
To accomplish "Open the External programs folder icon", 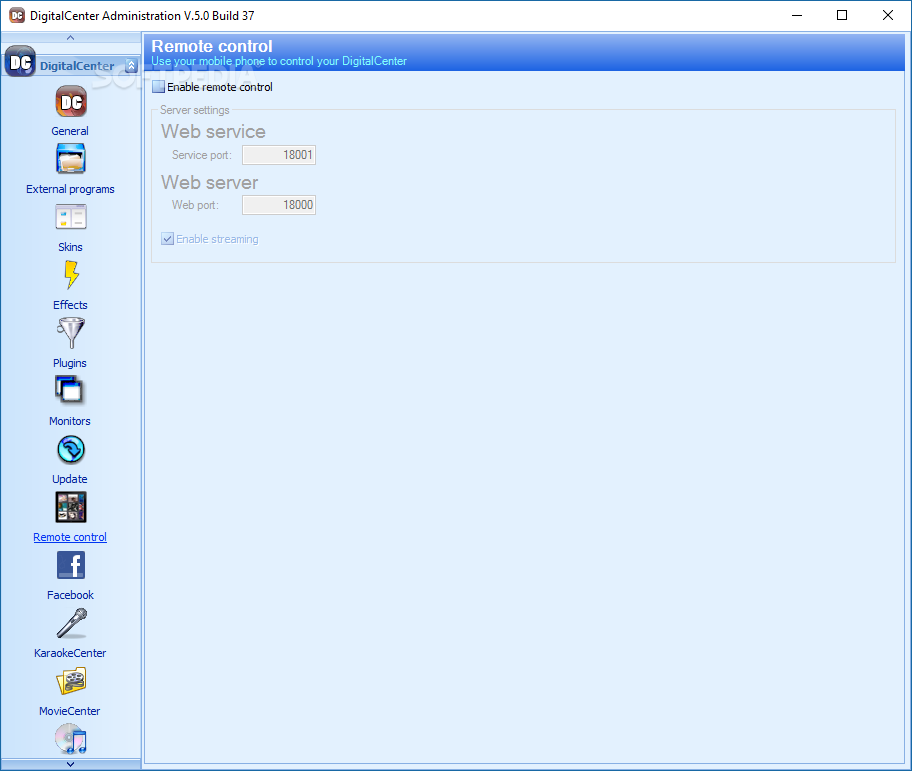I will (x=71, y=159).
